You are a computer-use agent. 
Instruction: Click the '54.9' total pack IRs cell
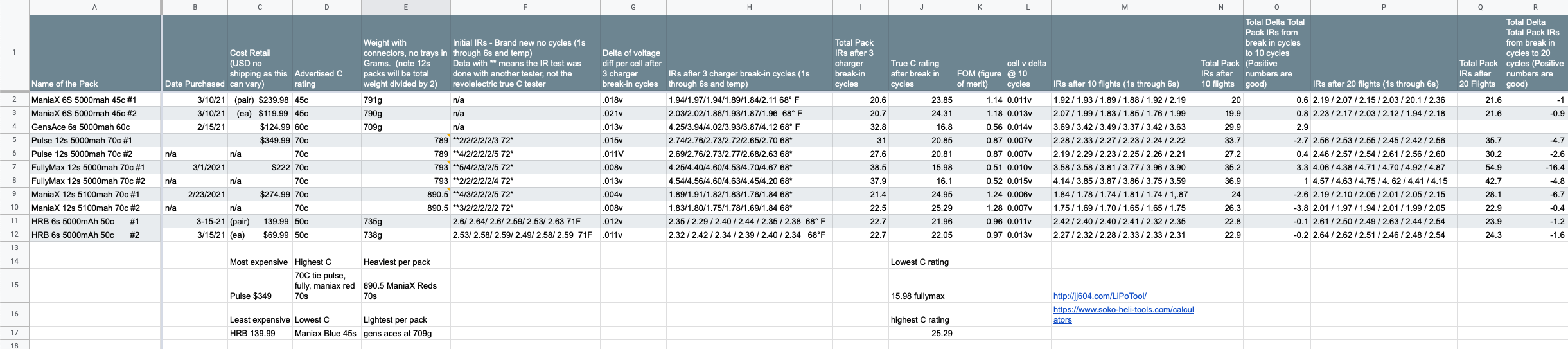tap(1481, 167)
